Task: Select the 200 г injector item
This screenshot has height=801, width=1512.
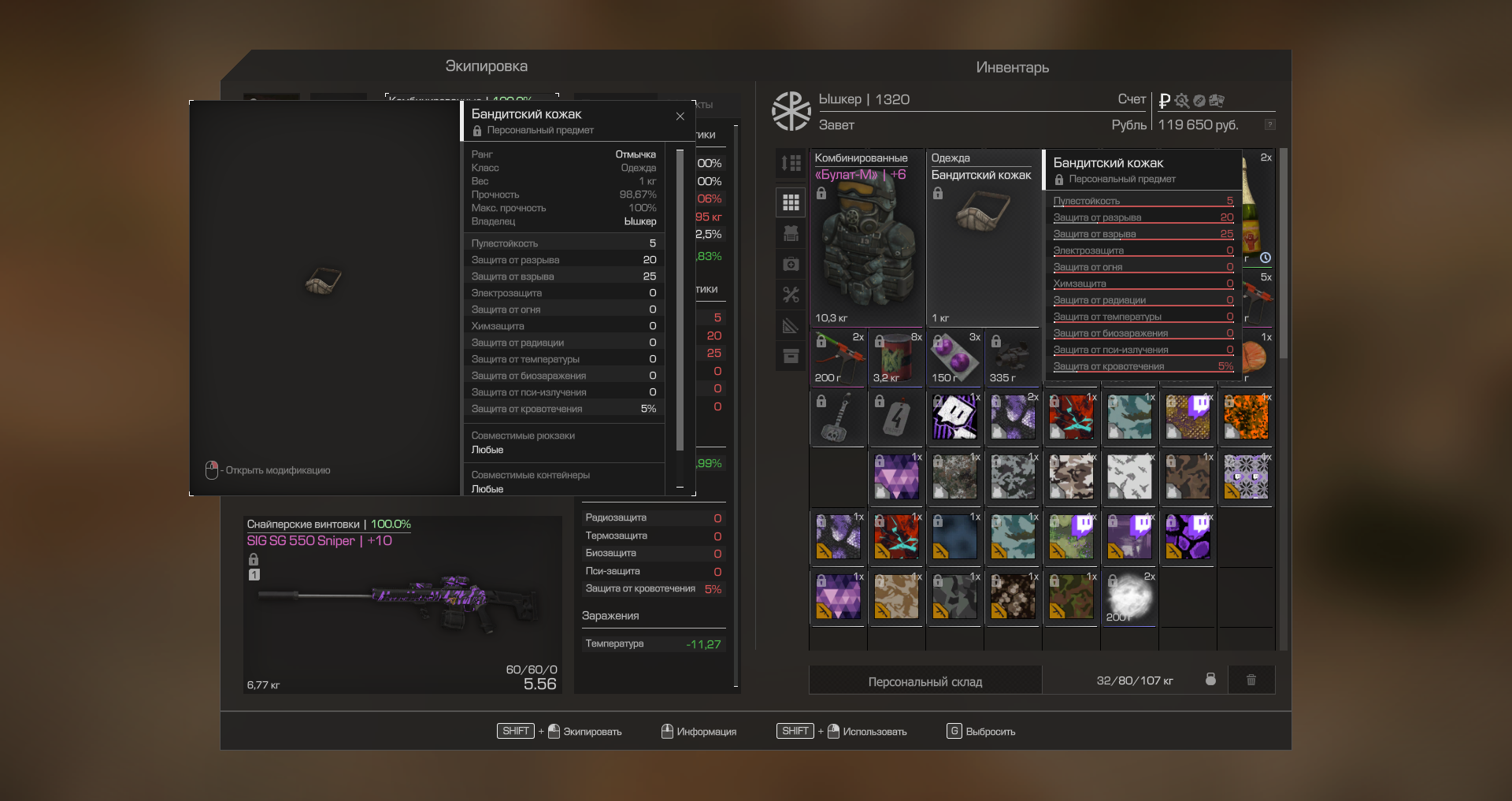Action: pos(839,358)
